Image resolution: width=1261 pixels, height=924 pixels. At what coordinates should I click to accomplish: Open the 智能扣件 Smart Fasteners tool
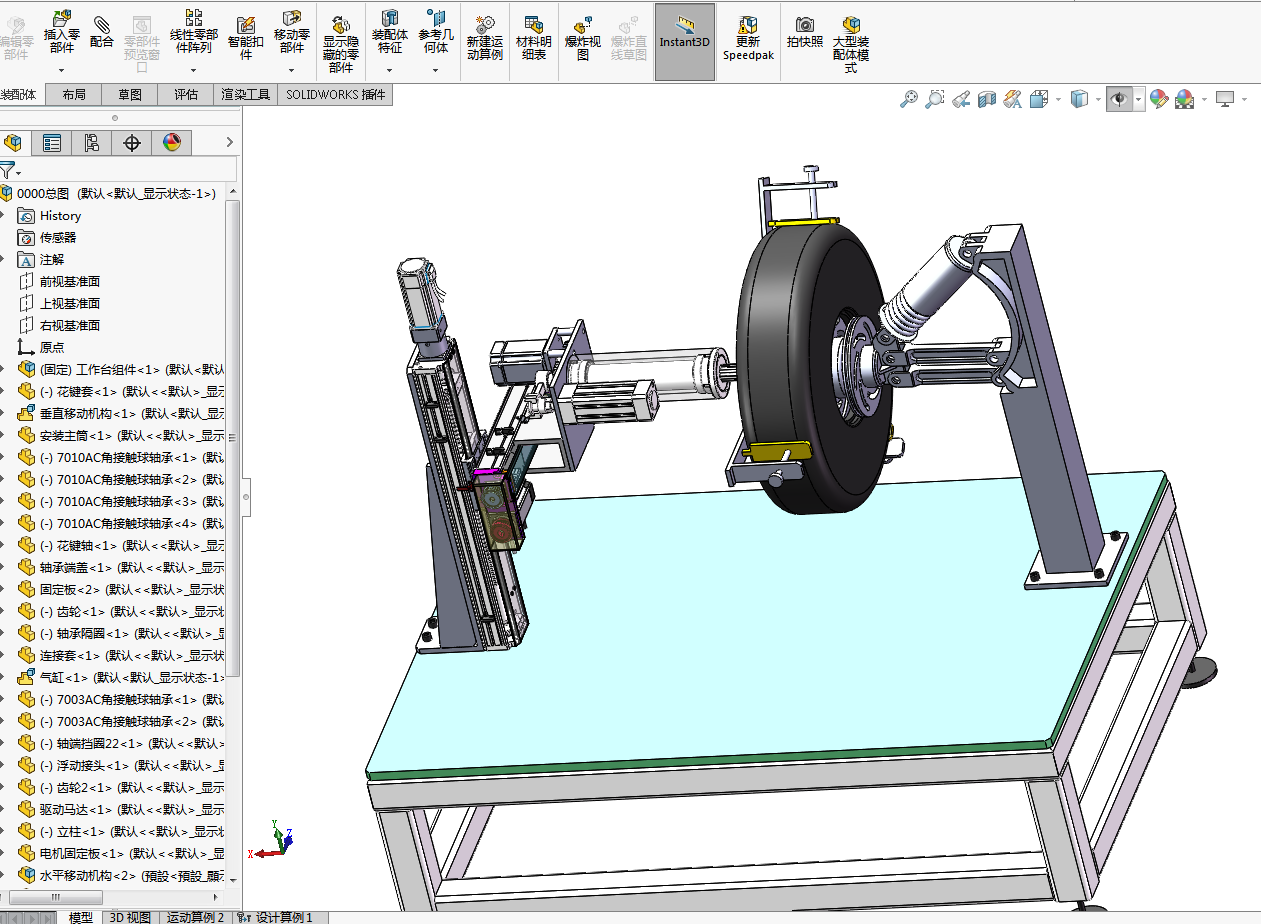(x=246, y=35)
